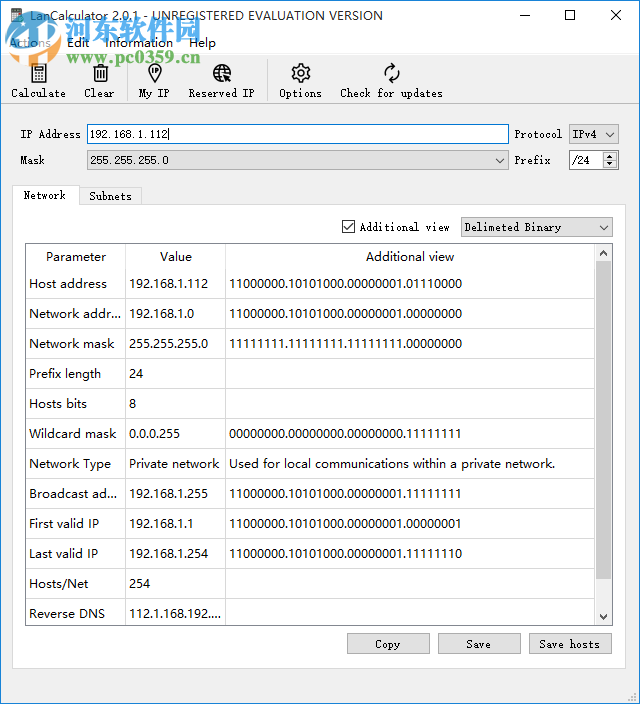This screenshot has height=704, width=640.
Task: Click the Value column header
Action: tap(176, 257)
